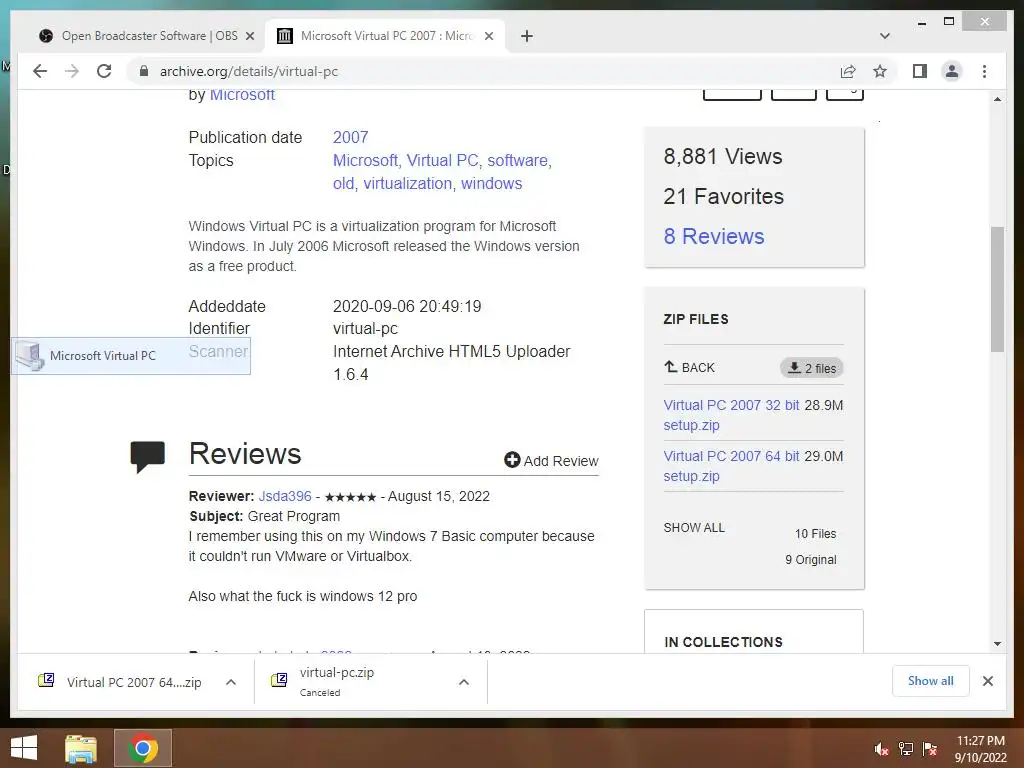
Task: Select the Microsoft Virtual PC 2007 tab
Action: 385,36
